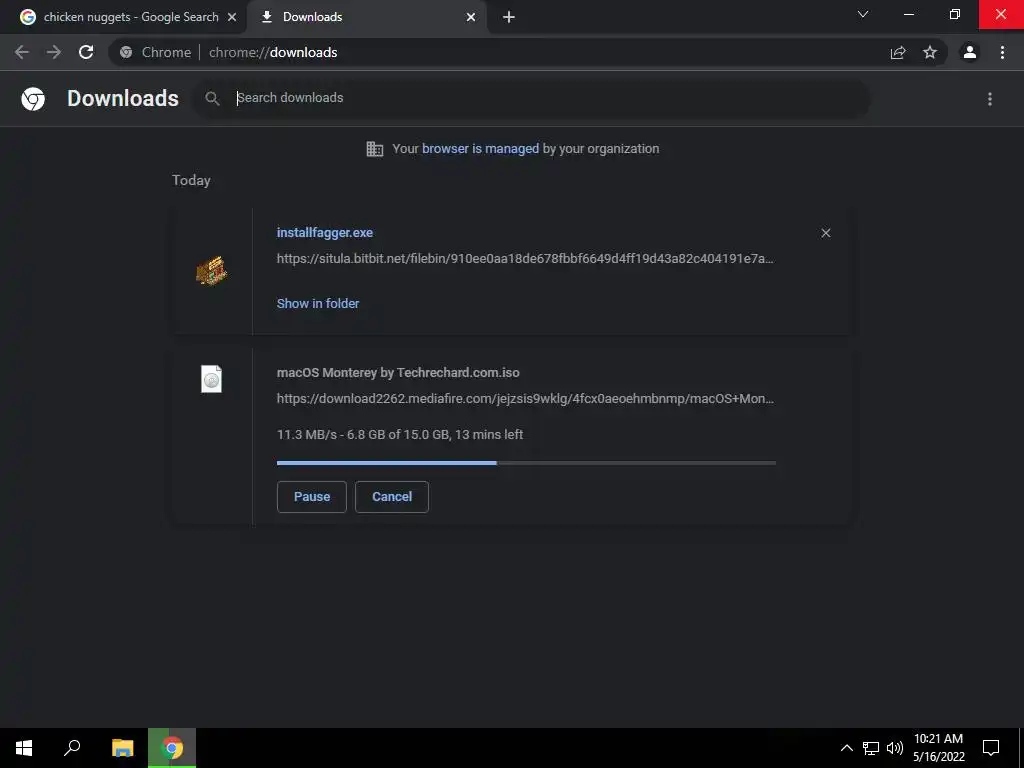Click the macOS Monterey download progress bar
Viewport: 1024px width, 768px height.
(x=526, y=463)
